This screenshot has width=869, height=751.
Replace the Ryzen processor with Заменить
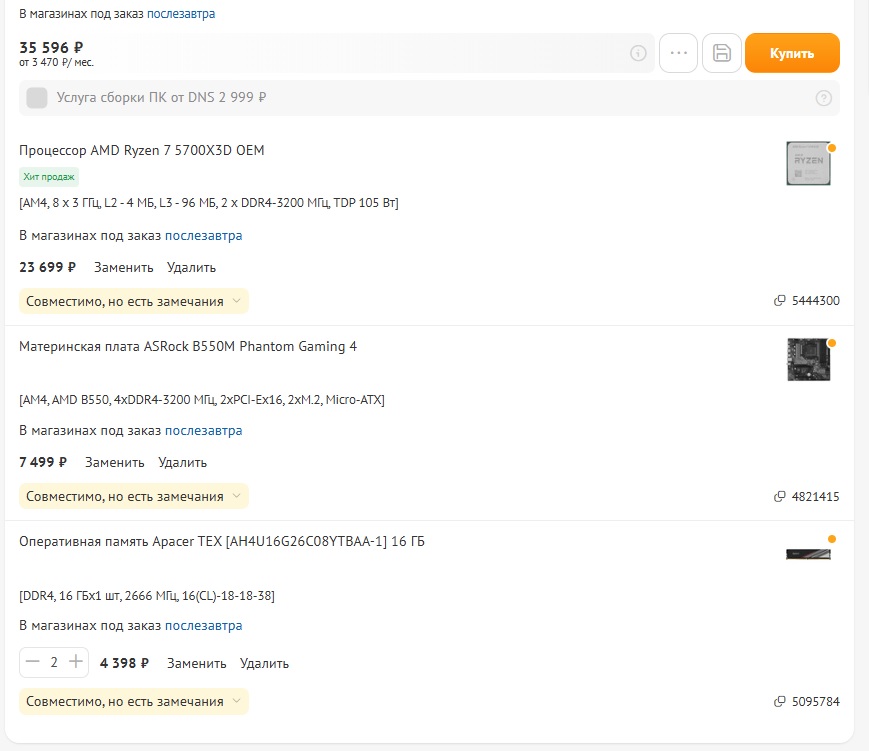124,268
